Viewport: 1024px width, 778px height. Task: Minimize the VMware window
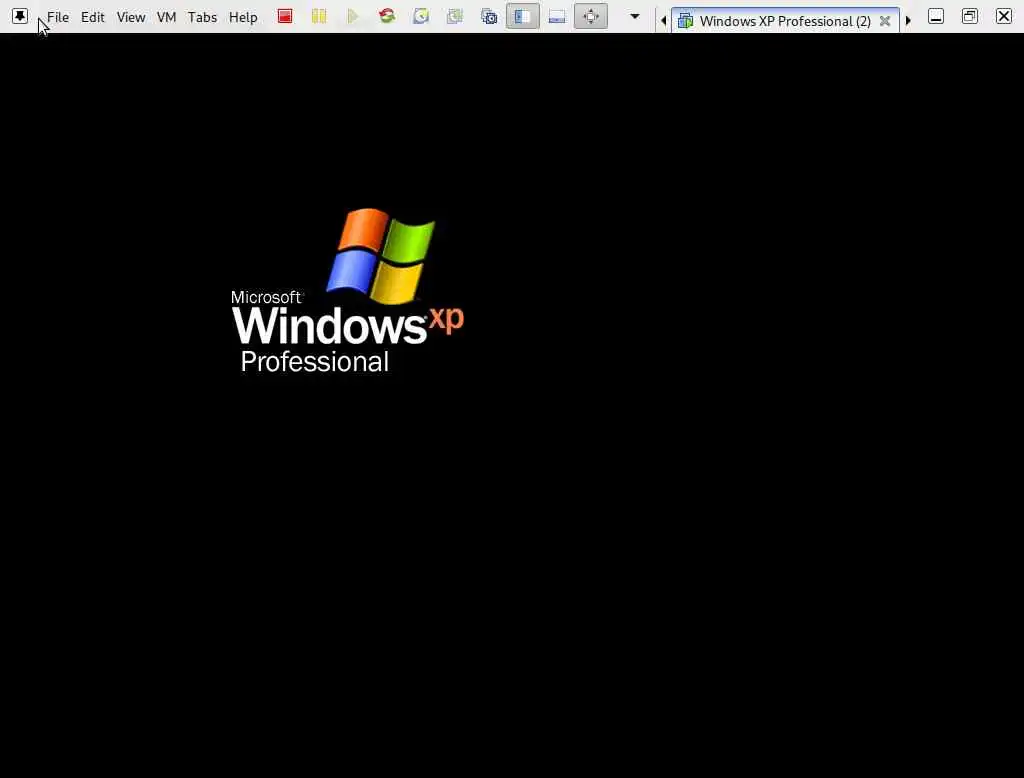pos(936,16)
